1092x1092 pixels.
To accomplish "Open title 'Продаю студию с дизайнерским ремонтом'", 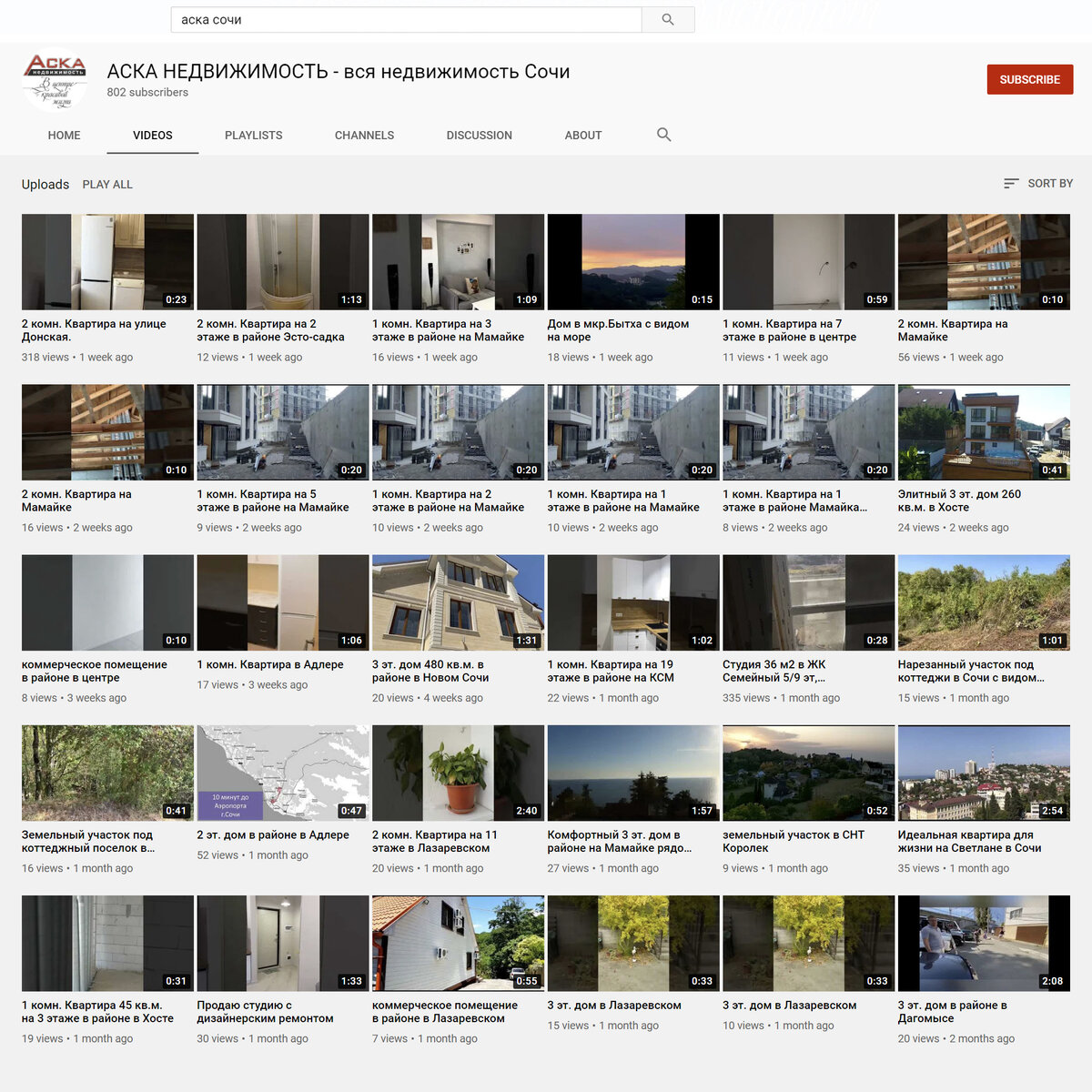I will click(265, 1012).
